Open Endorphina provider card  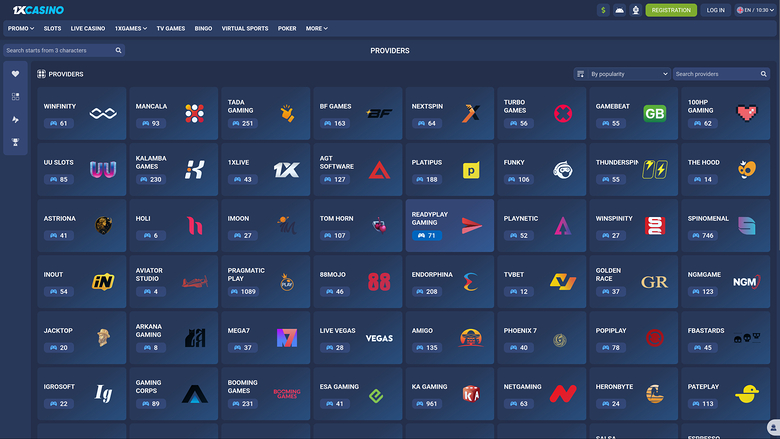[450, 281]
